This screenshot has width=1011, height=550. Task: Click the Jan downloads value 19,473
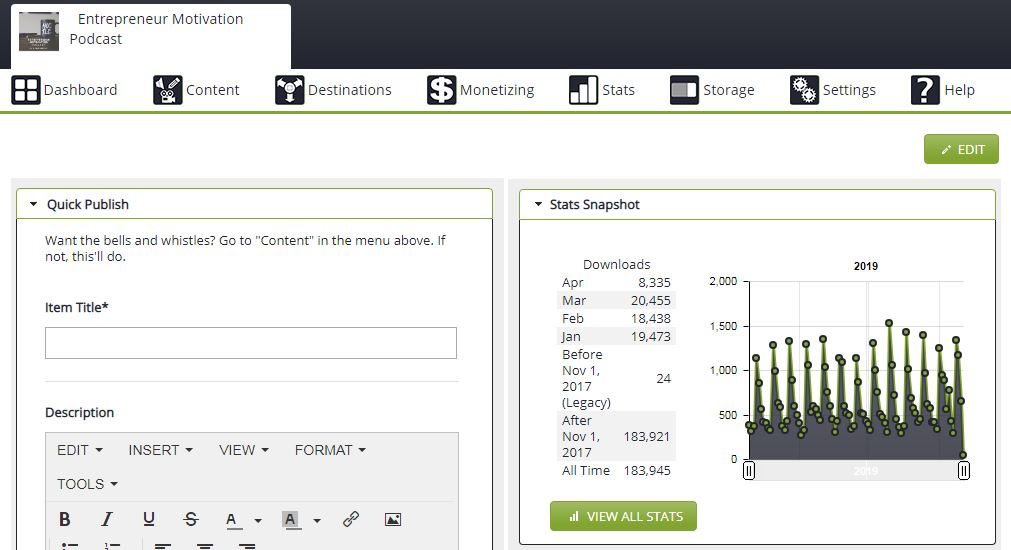point(651,337)
